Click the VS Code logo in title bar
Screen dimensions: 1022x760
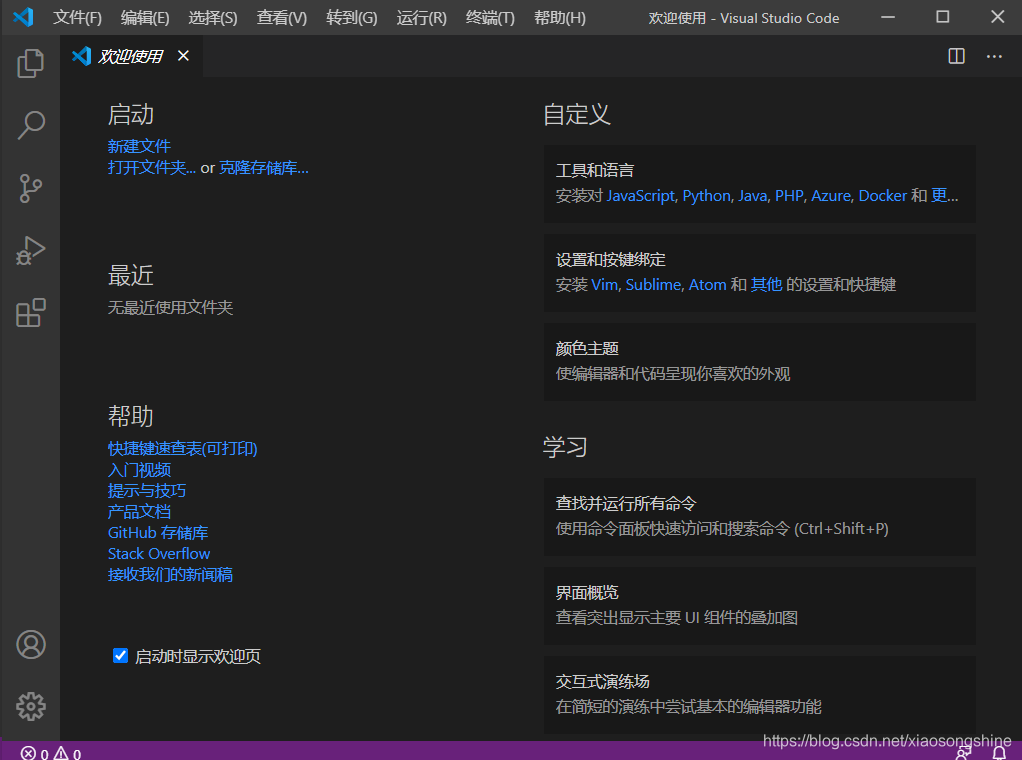pos(23,17)
